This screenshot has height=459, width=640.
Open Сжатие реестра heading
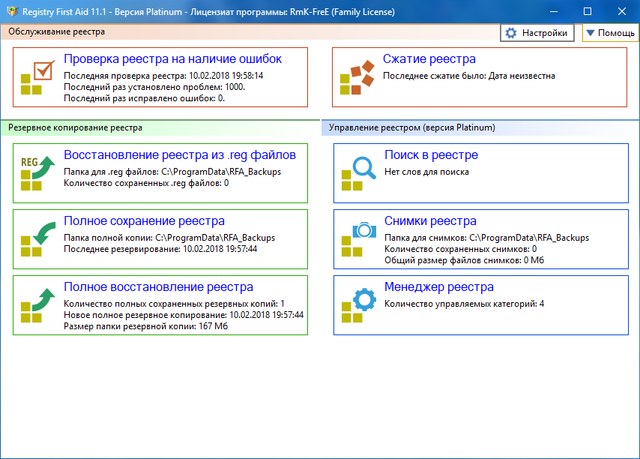429,59
